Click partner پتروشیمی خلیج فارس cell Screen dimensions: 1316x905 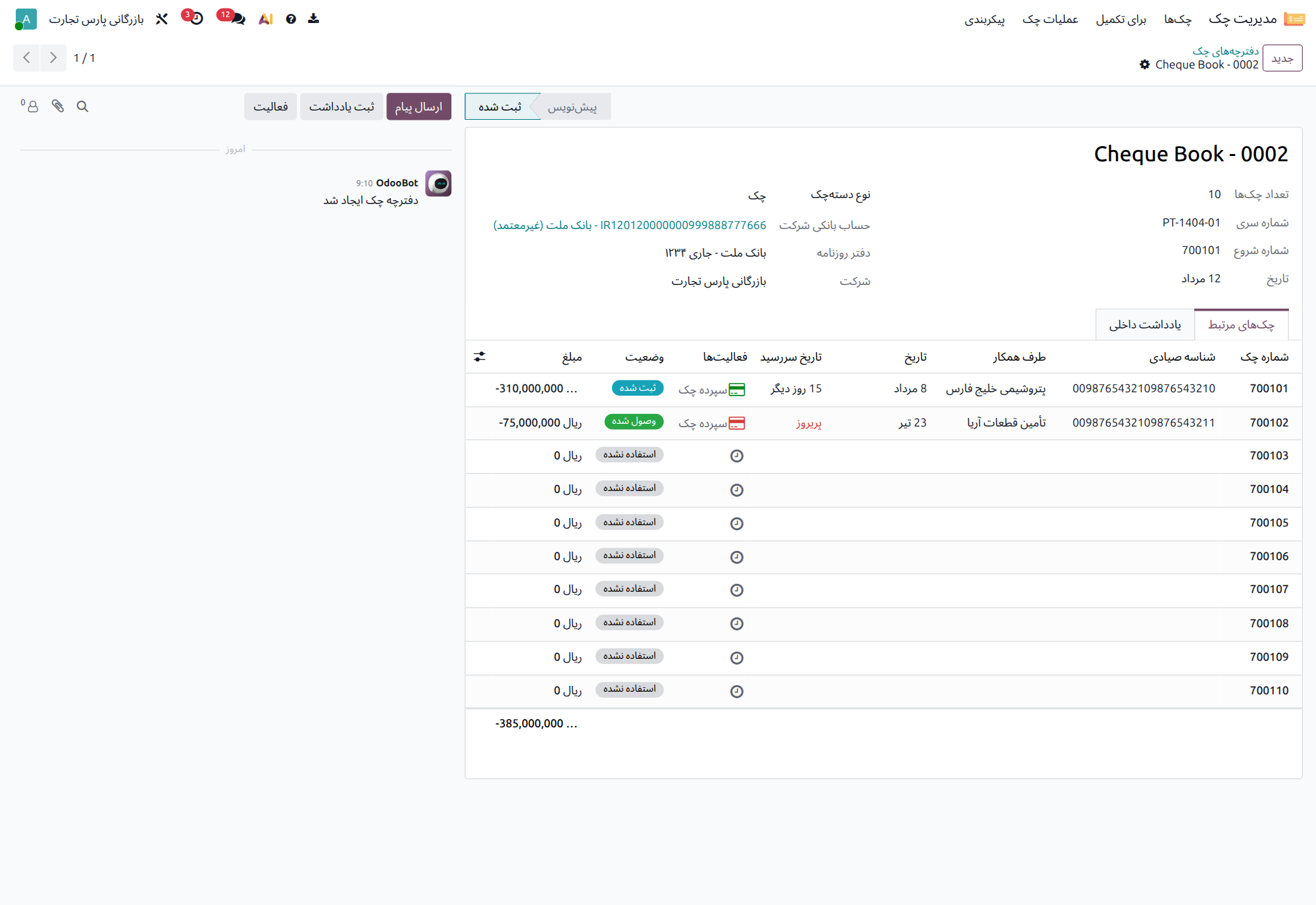996,389
